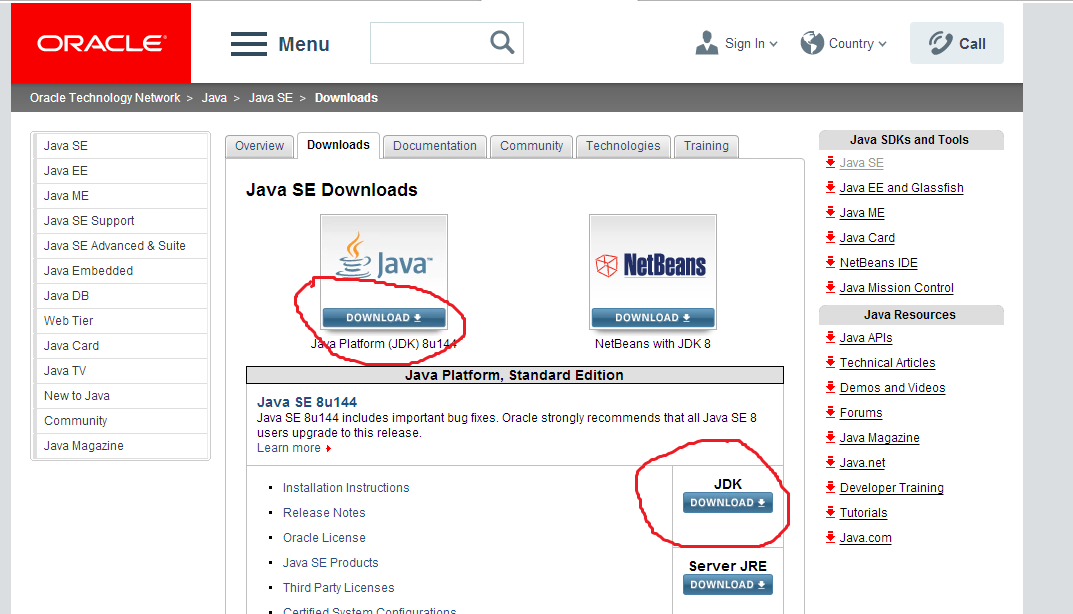
Task: Click download arrow icon beside Tutorials
Action: coord(830,512)
